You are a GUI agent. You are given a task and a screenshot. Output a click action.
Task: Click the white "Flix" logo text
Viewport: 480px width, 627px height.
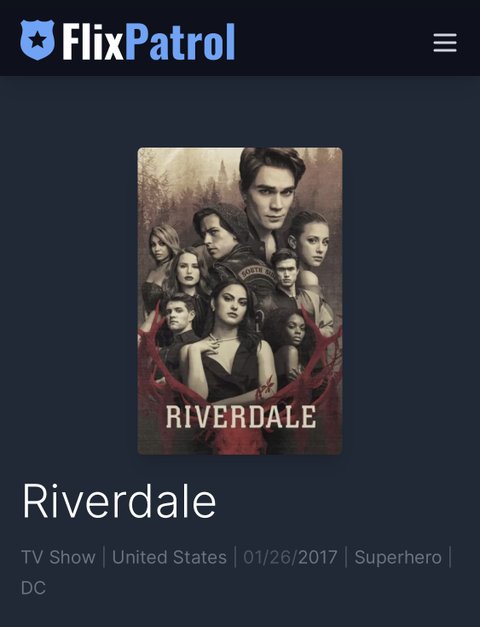click(93, 41)
